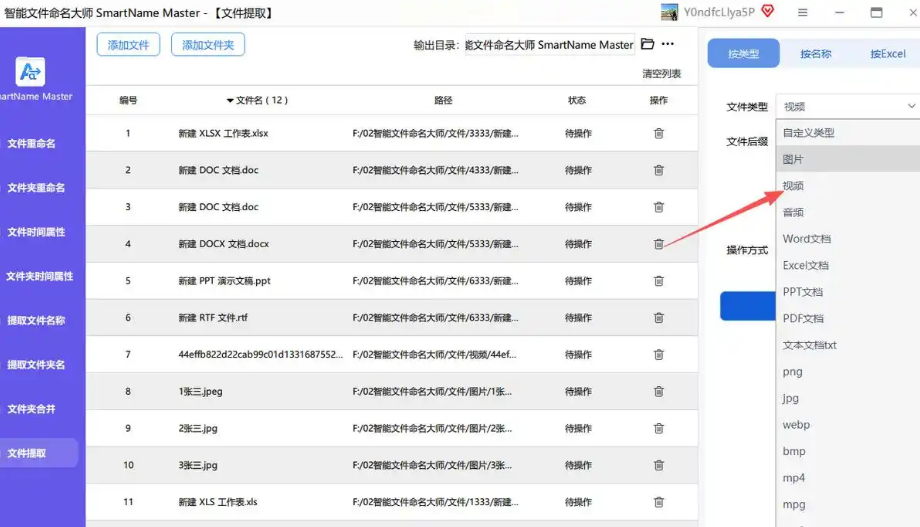Image resolution: width=920 pixels, height=527 pixels.
Task: Click username Y0ndfcLlya5P
Action: 719,12
